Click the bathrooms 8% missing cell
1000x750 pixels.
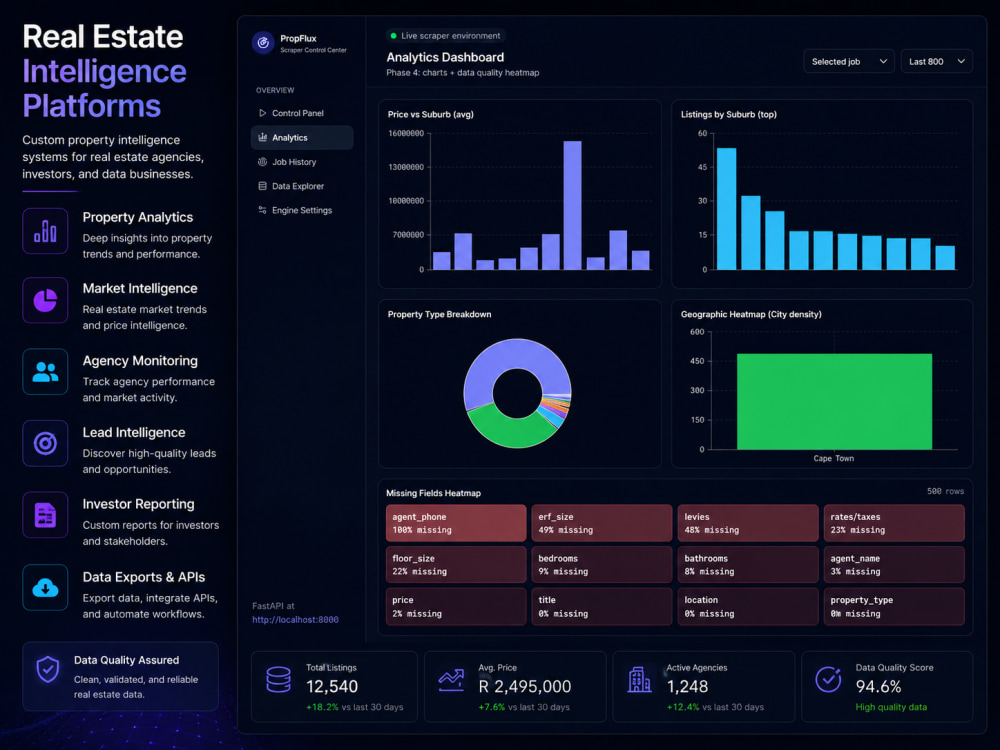(747, 564)
